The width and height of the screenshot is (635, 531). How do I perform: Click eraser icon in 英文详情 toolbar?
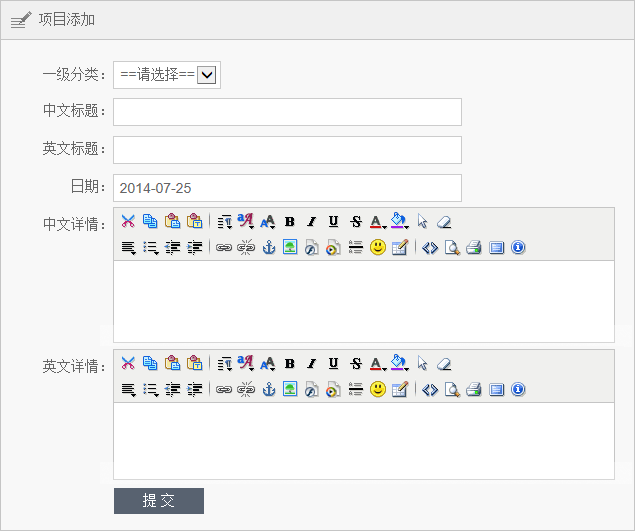(445, 364)
